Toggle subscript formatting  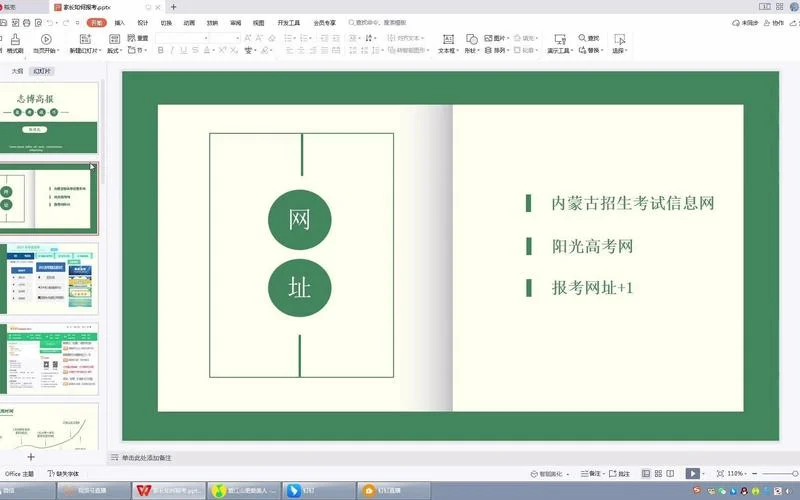pos(234,50)
